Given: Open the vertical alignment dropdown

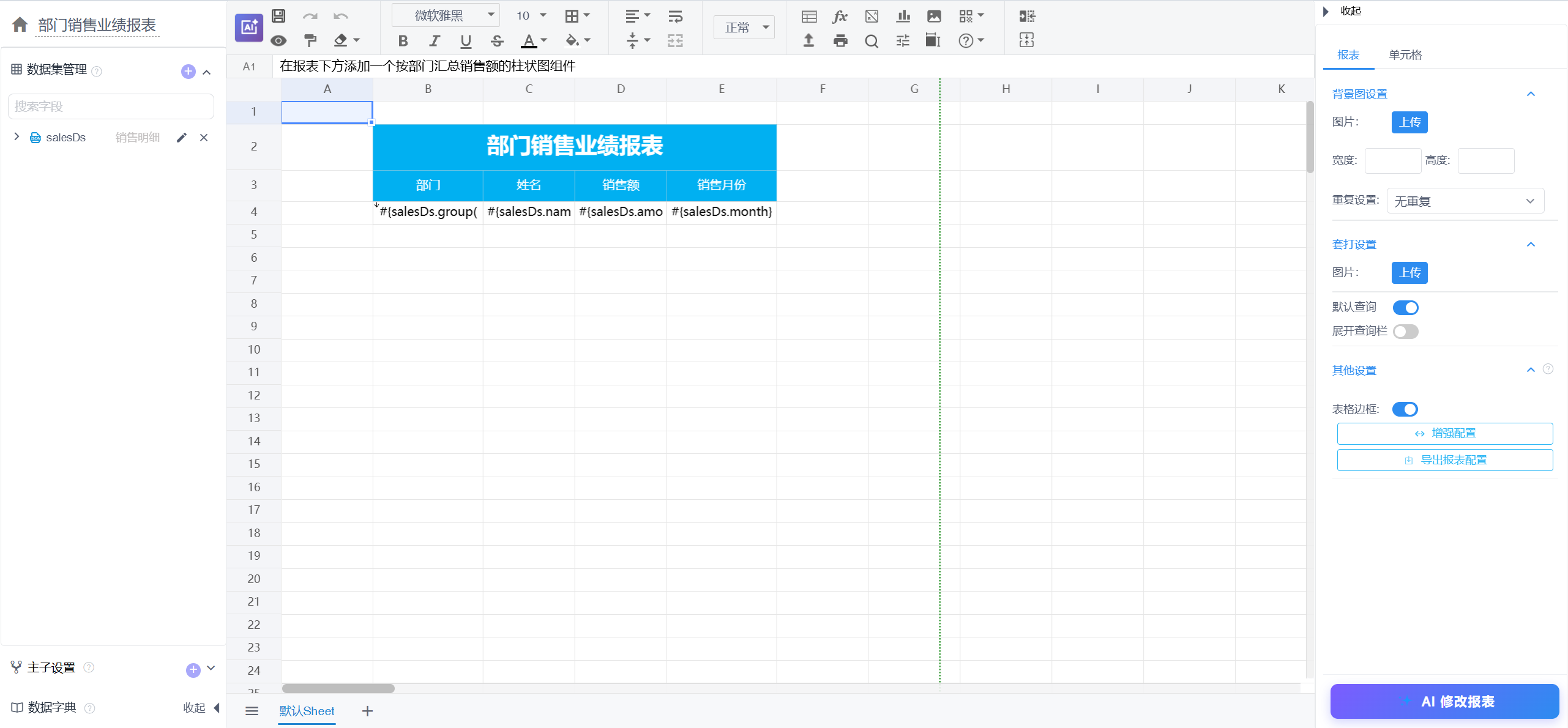Looking at the screenshot, I should 638,41.
